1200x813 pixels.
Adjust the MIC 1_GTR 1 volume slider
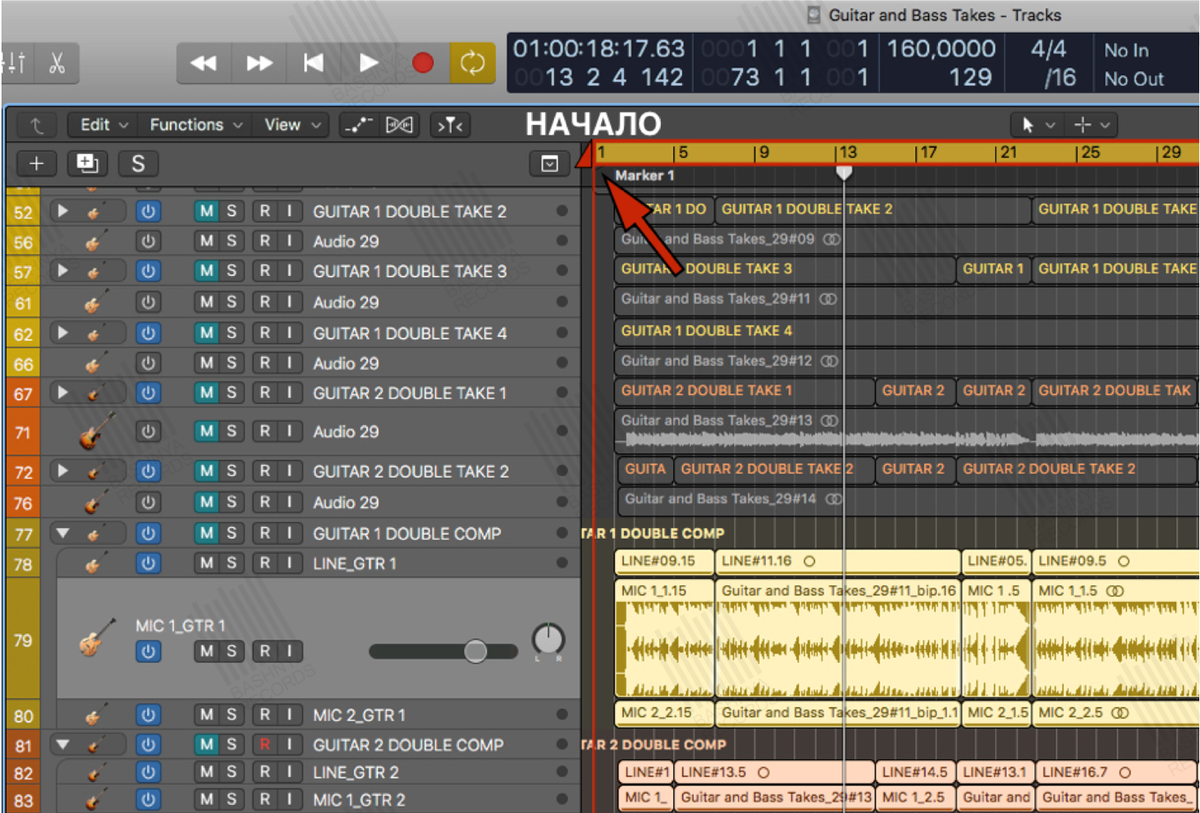coord(475,652)
